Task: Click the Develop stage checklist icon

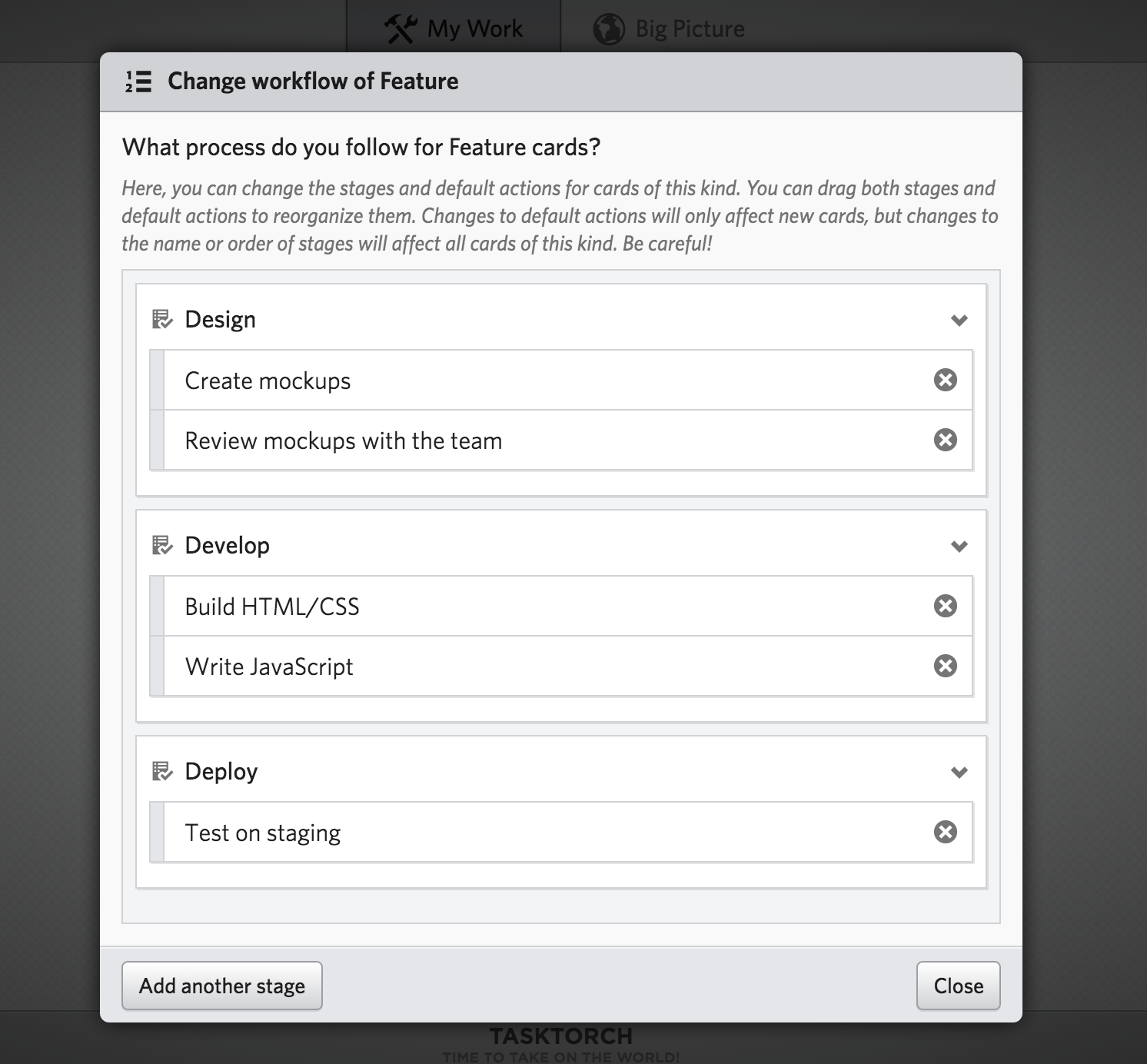Action: click(x=162, y=545)
